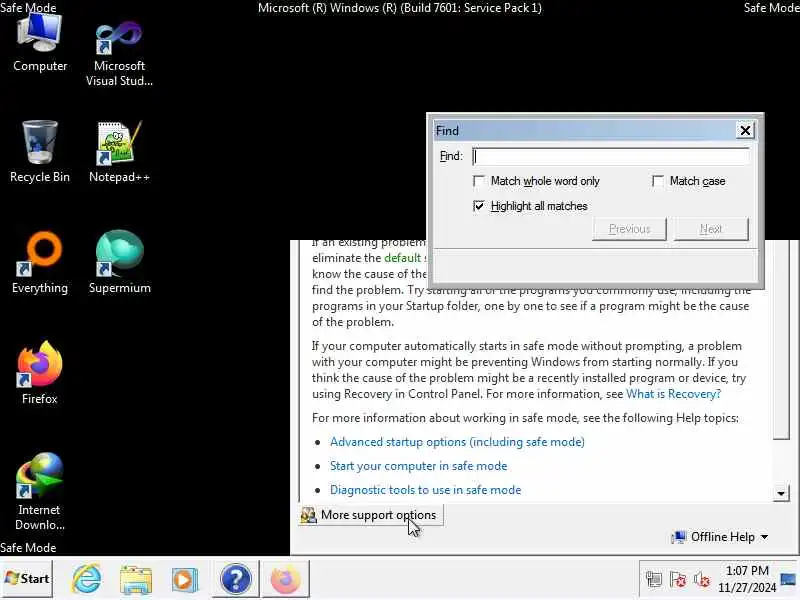Image resolution: width=800 pixels, height=600 pixels.
Task: Launch Notepad++ from the desktop
Action: (119, 152)
